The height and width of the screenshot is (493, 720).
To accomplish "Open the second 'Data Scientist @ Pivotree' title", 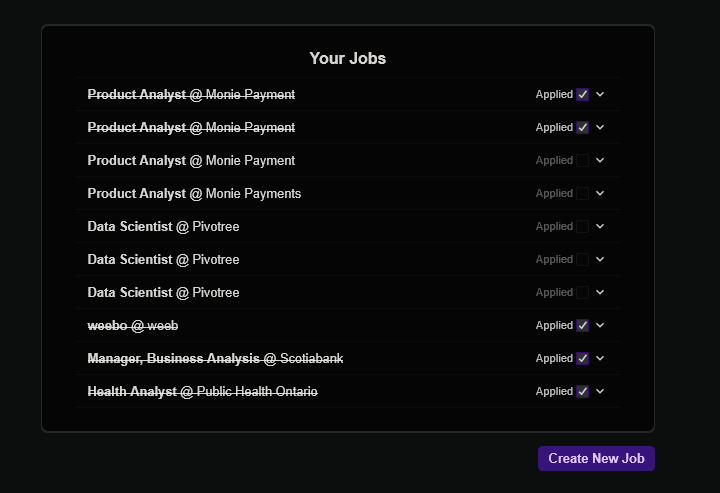I will (163, 260).
